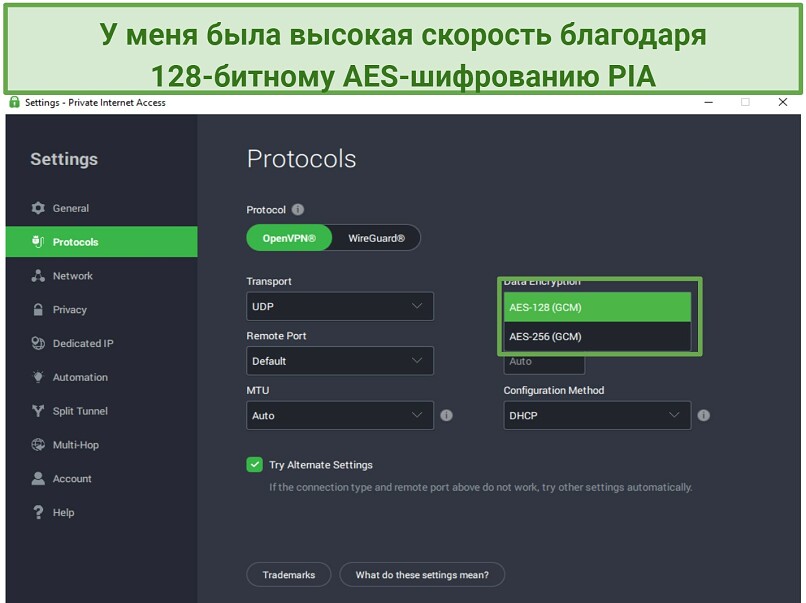Click the Network nodes icon
The width and height of the screenshot is (806, 603).
[x=38, y=276]
